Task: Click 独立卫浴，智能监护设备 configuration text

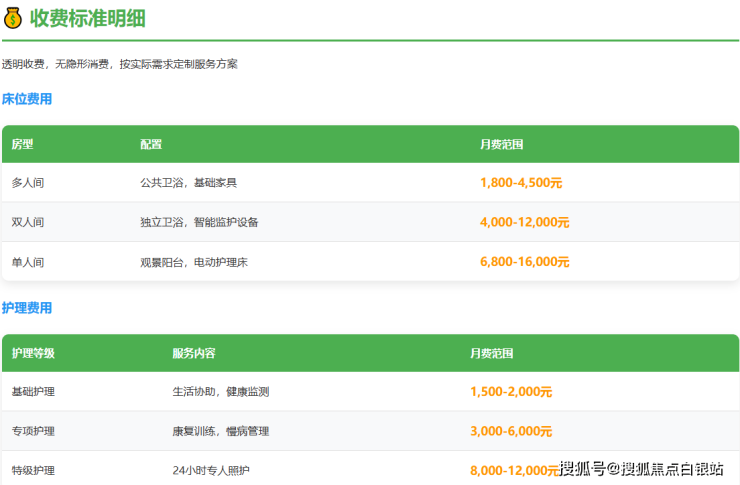Action: [x=199, y=222]
